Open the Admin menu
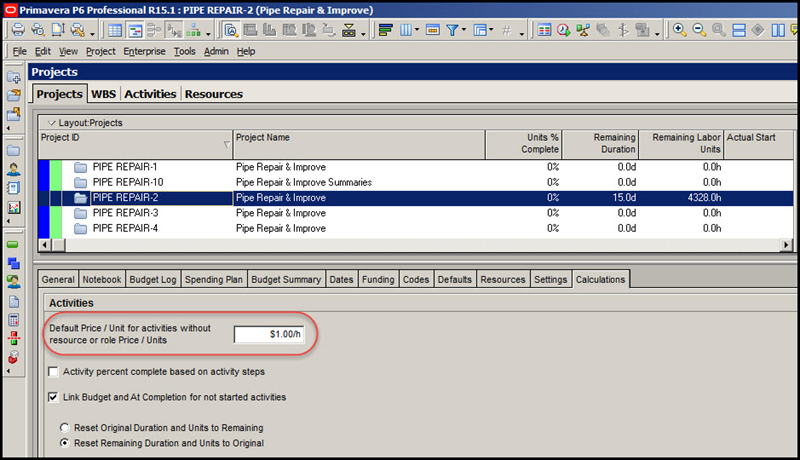800x460 pixels. tap(216, 52)
